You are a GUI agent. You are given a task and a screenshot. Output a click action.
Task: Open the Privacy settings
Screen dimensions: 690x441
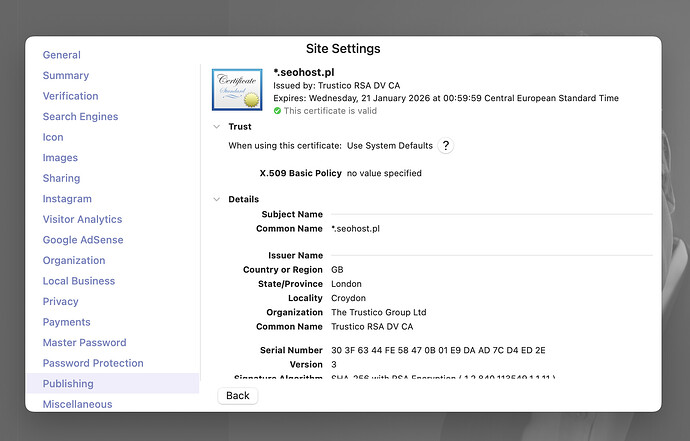click(60, 301)
